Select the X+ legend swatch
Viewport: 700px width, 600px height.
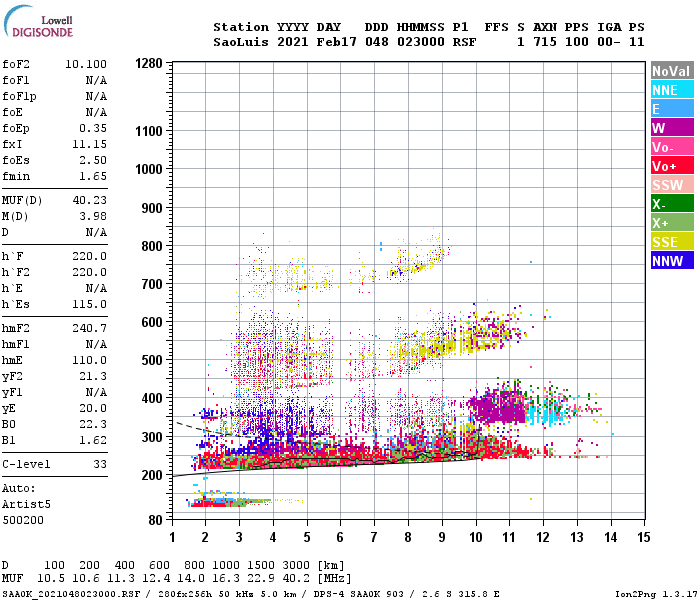point(672,223)
